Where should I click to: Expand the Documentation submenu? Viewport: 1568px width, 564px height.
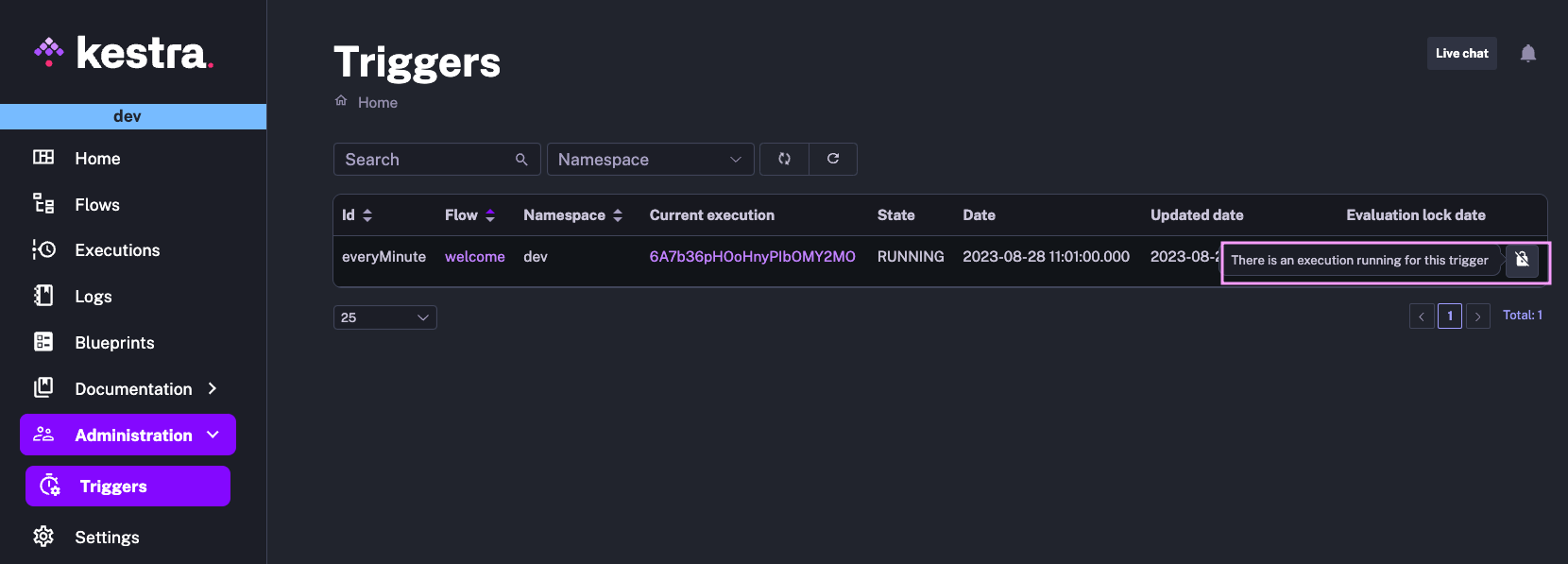coord(213,389)
